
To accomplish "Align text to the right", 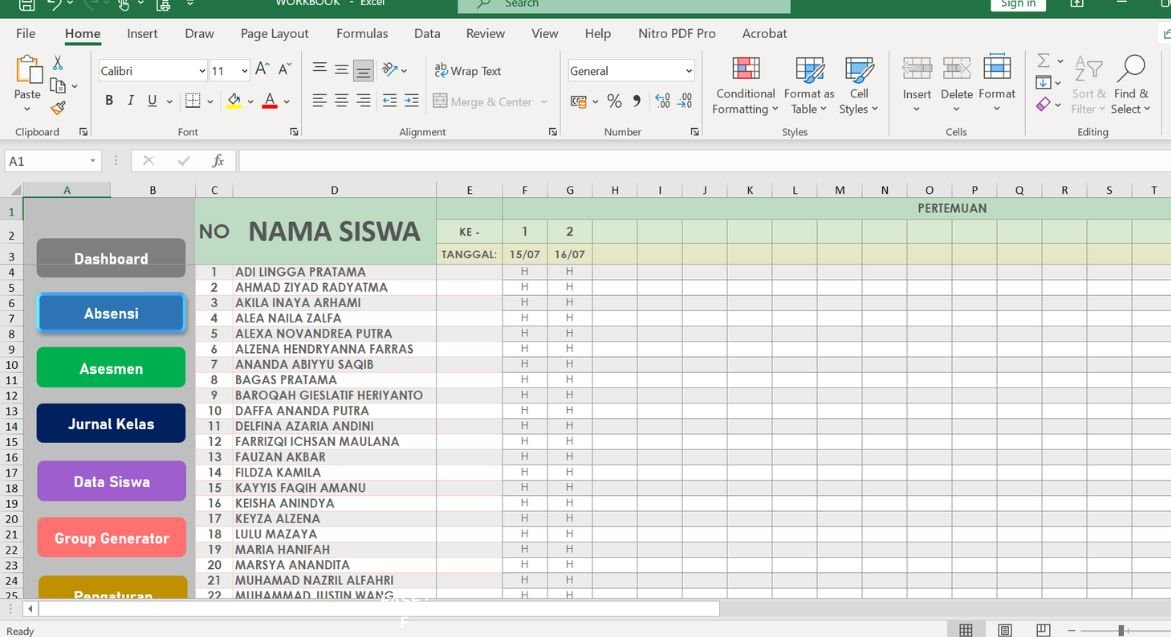I will (x=364, y=101).
